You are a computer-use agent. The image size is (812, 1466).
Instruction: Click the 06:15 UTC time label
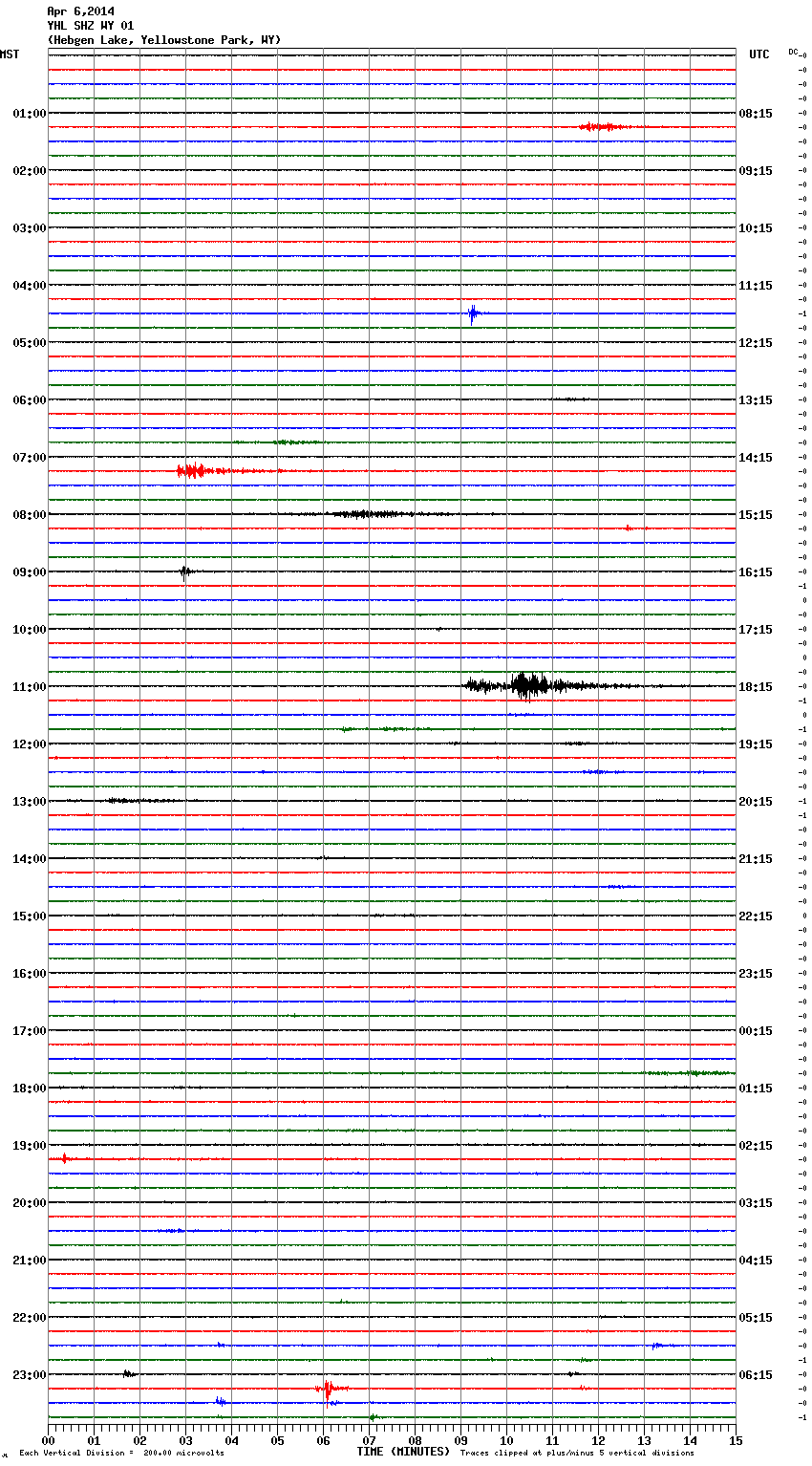756,1375
